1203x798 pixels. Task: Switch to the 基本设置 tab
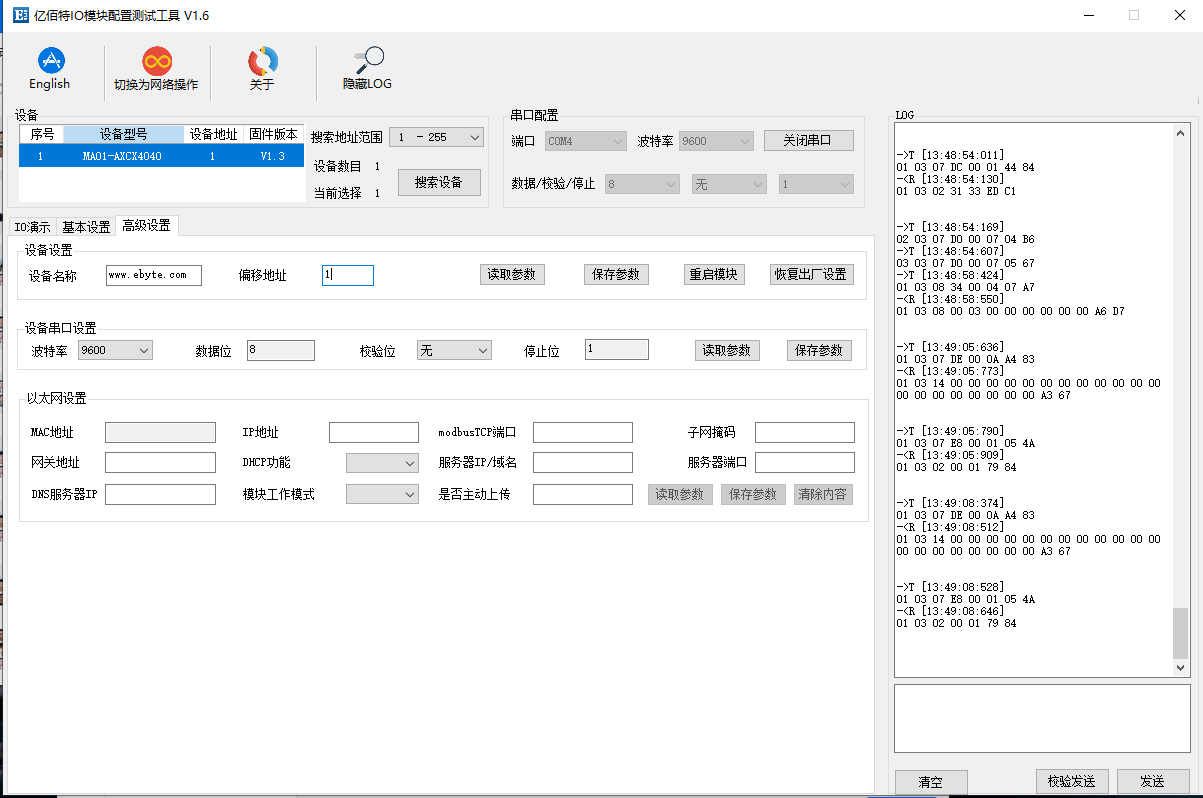tap(86, 227)
